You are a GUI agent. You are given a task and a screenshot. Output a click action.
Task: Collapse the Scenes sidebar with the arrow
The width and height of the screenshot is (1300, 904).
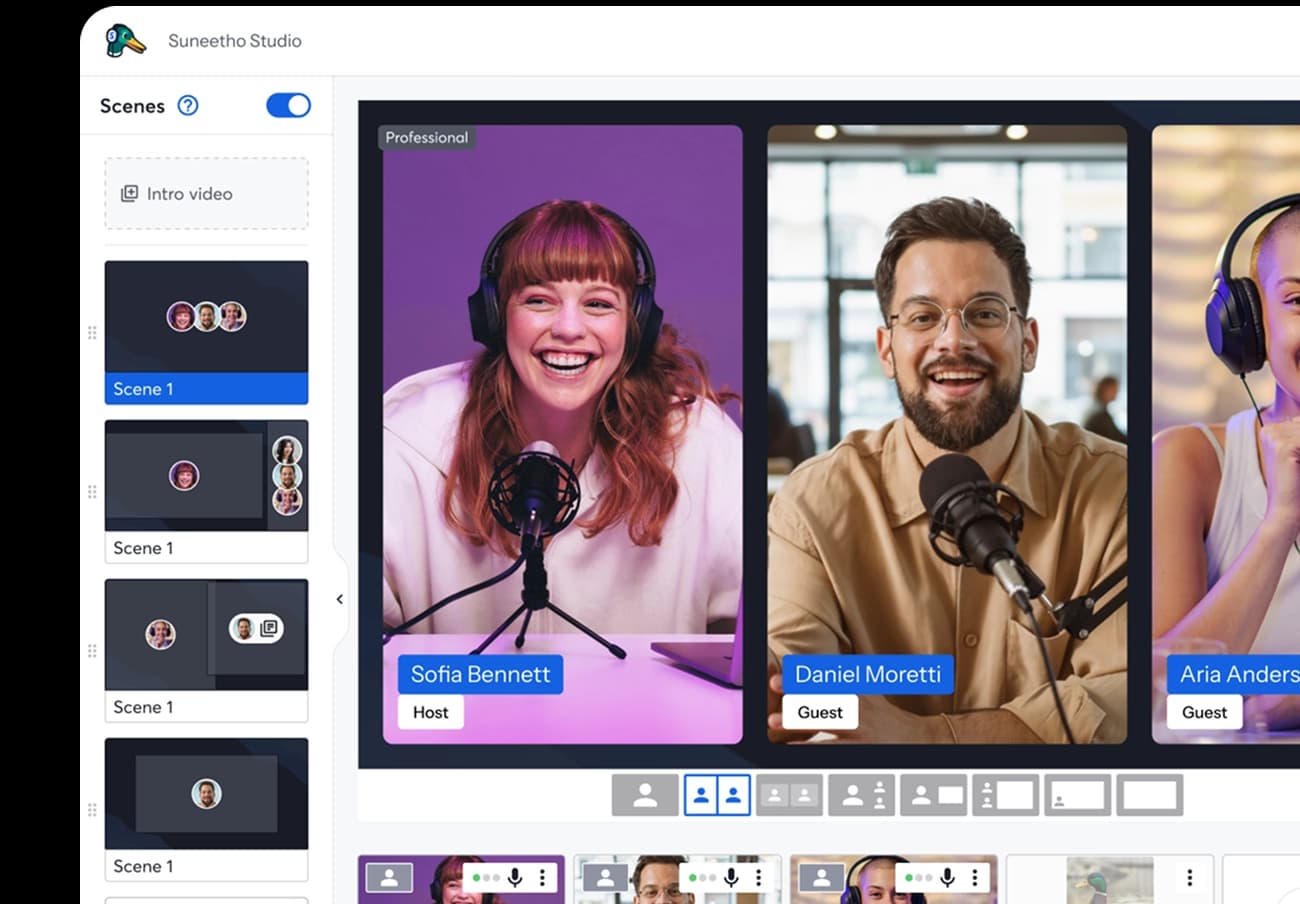click(339, 599)
